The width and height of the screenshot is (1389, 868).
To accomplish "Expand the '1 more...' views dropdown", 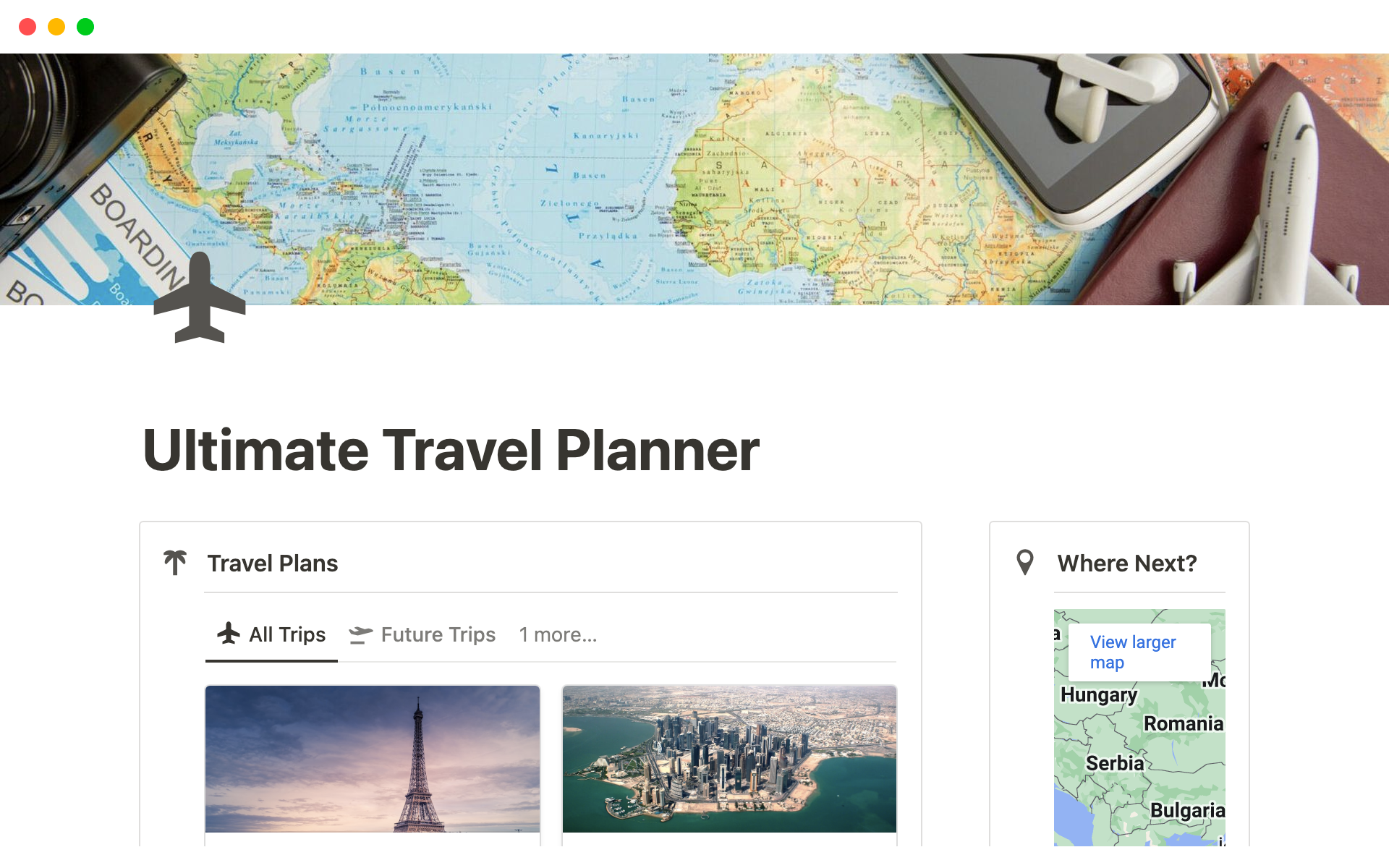I will (558, 634).
